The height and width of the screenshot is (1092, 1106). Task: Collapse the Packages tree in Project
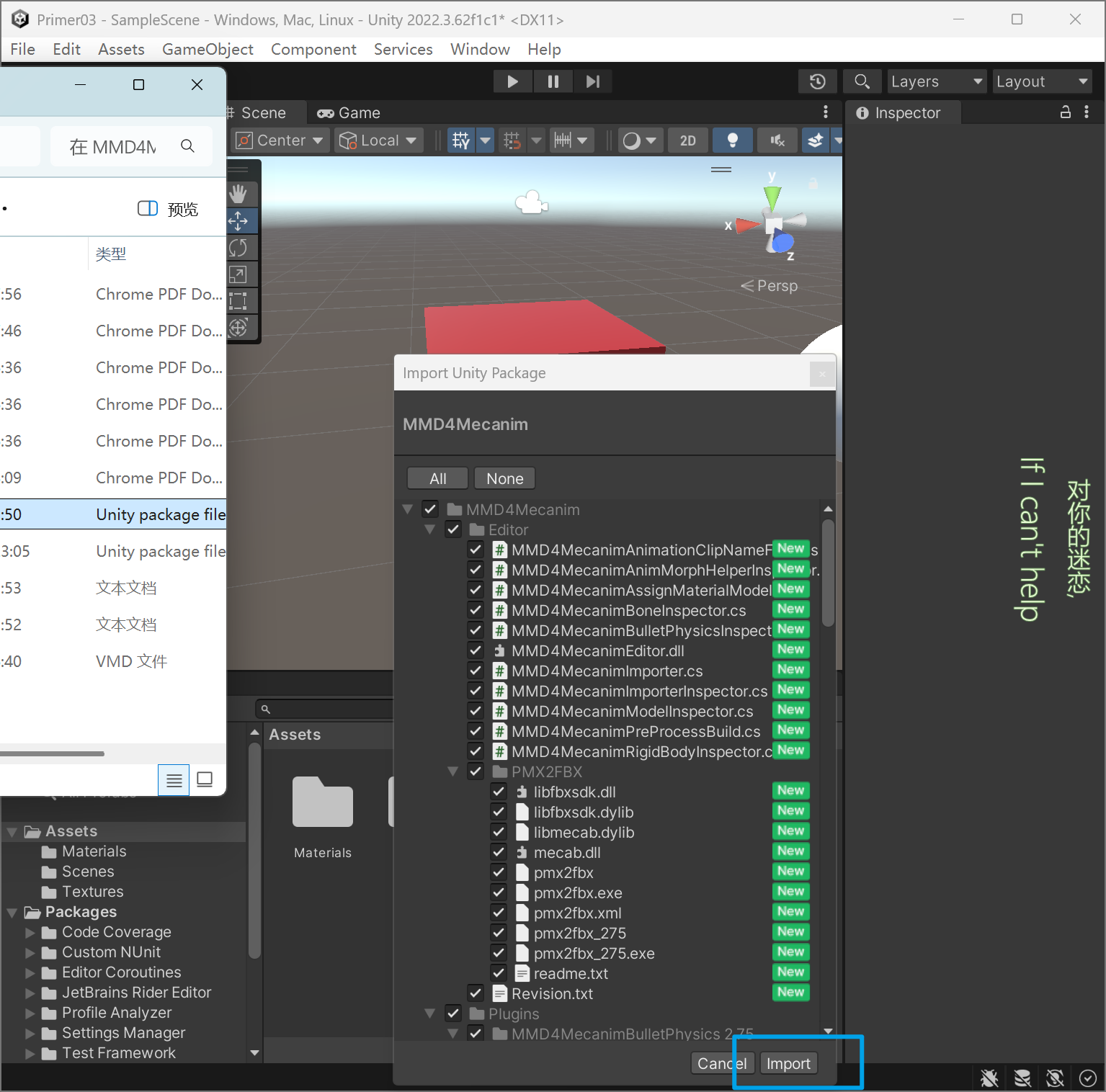12,912
